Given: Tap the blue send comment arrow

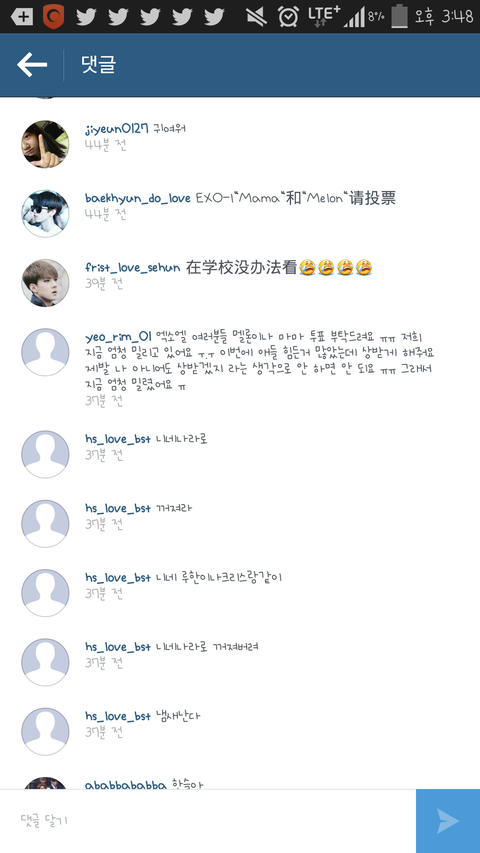Looking at the screenshot, I should click(448, 821).
